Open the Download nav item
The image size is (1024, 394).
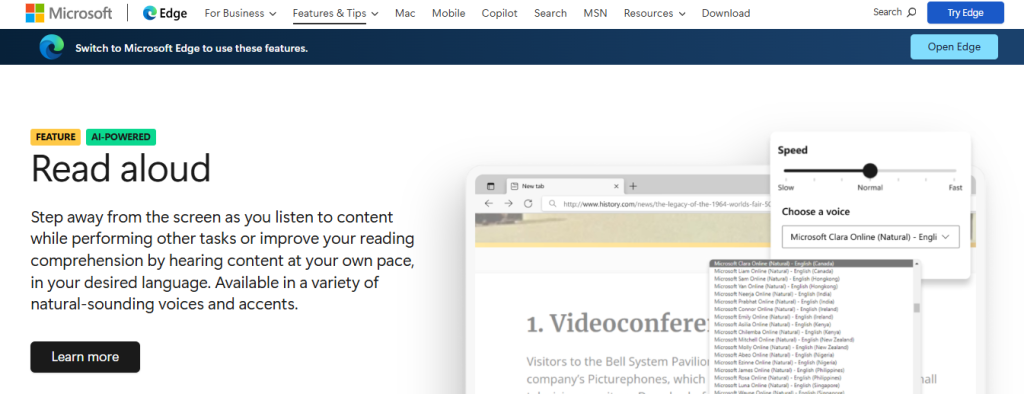(x=726, y=13)
